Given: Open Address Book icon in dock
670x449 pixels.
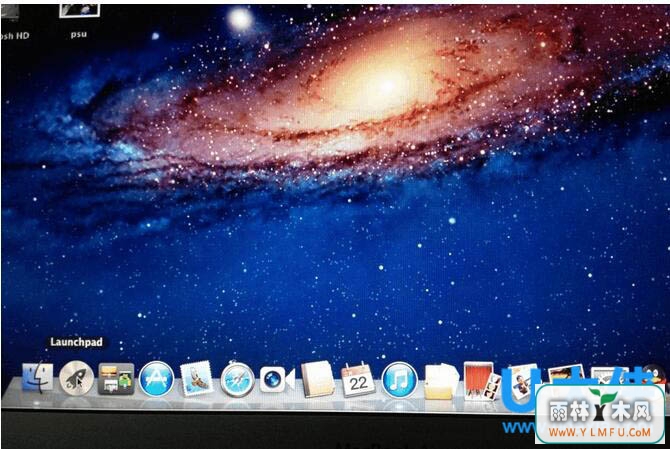Looking at the screenshot, I should (x=317, y=379).
